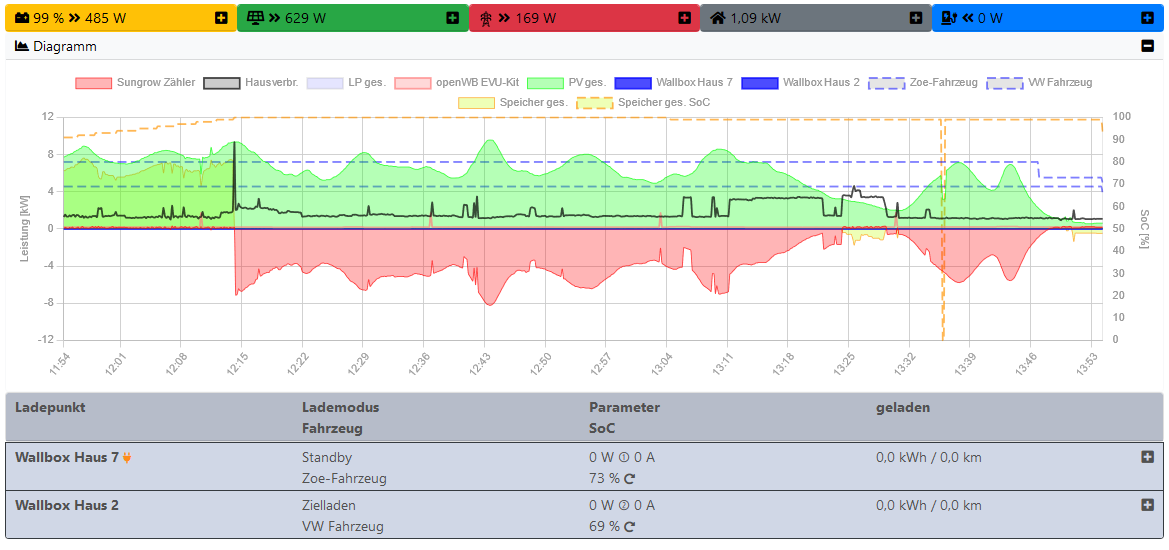Click the power pylon icon in the red tile

[487, 18]
